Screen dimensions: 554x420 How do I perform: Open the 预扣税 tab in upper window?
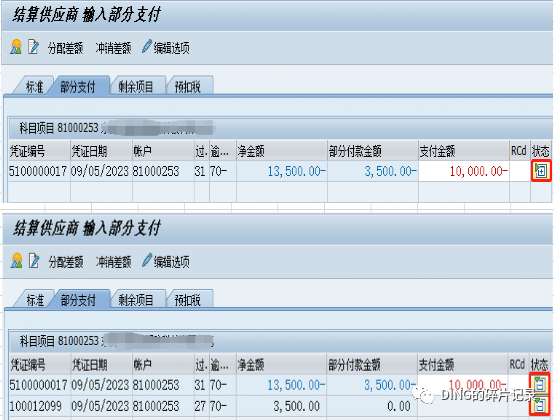[188, 87]
